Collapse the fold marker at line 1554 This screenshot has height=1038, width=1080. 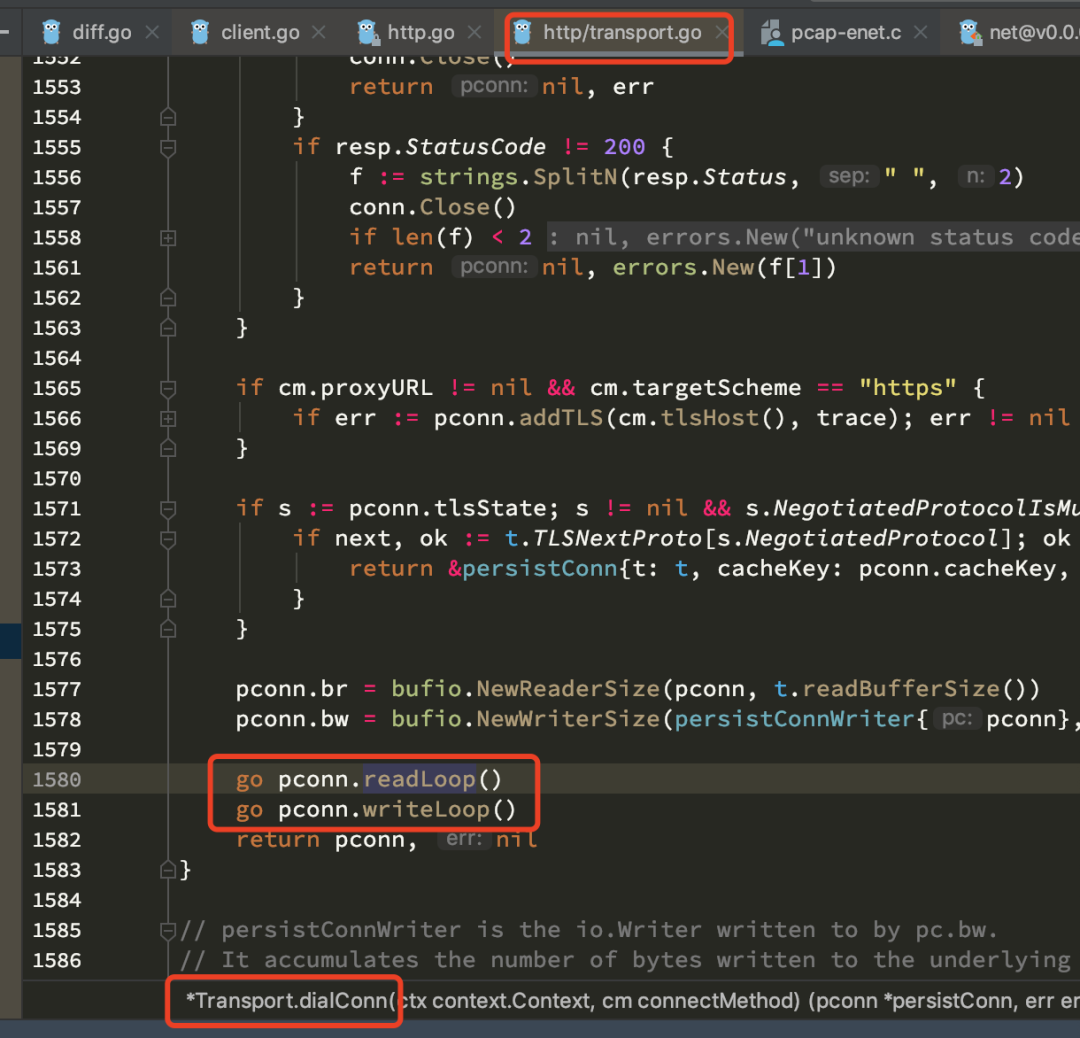[x=168, y=118]
